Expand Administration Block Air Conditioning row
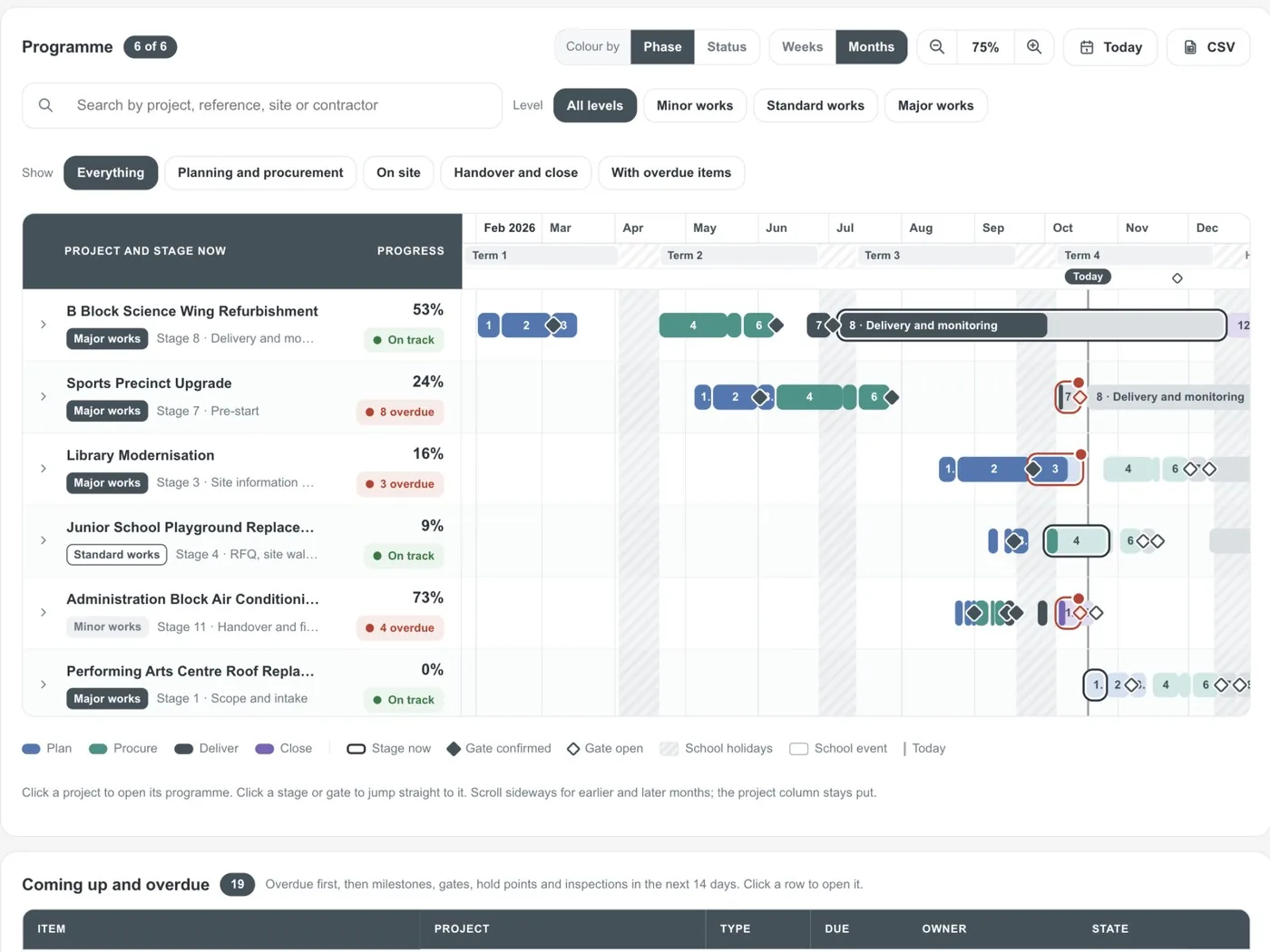The width and height of the screenshot is (1270, 952). (x=44, y=612)
